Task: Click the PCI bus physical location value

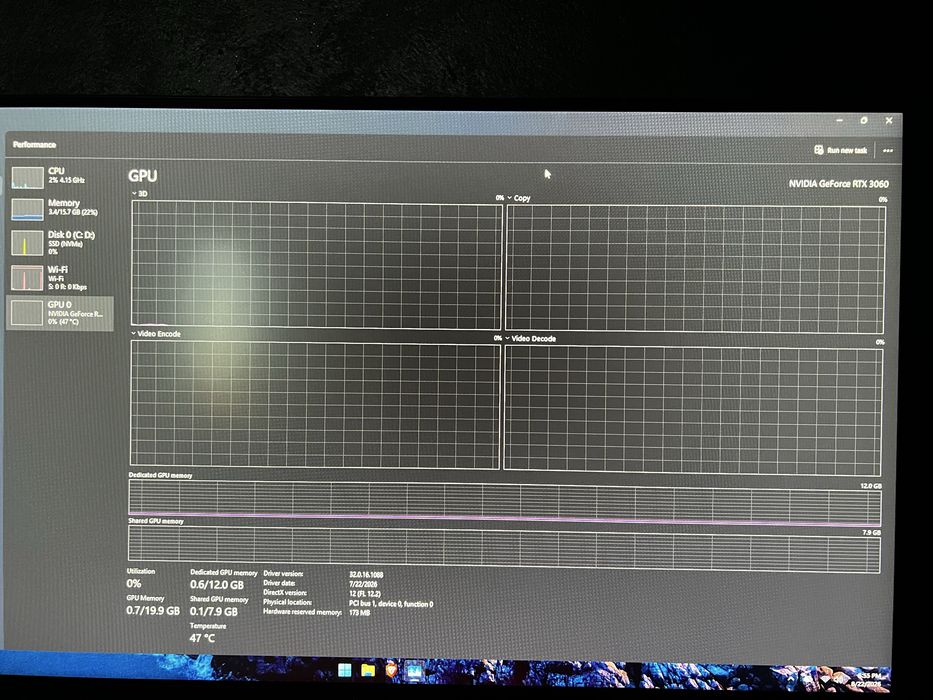Action: (391, 604)
